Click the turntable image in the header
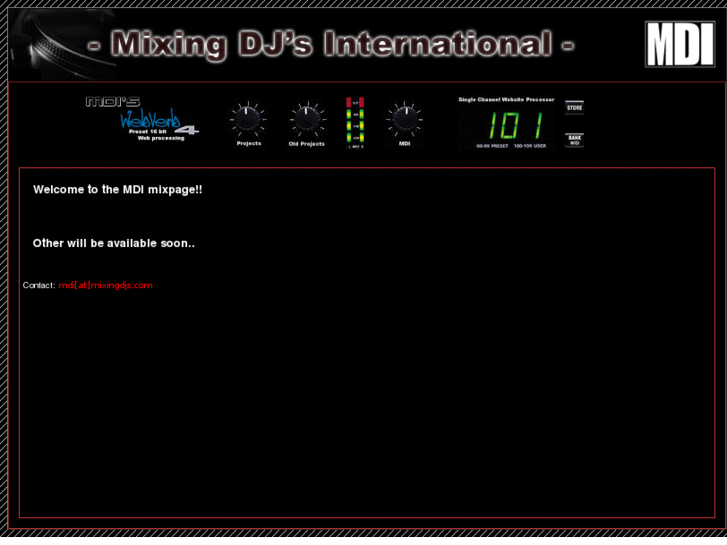This screenshot has height=545, width=727. pyautogui.click(x=63, y=44)
